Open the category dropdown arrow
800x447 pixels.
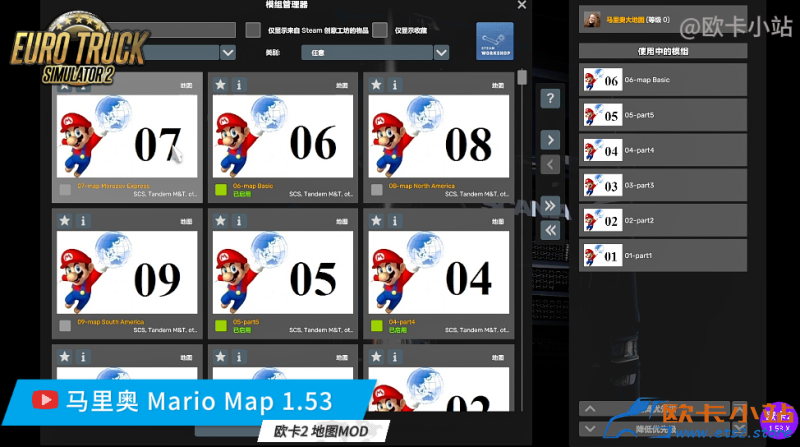[x=441, y=53]
